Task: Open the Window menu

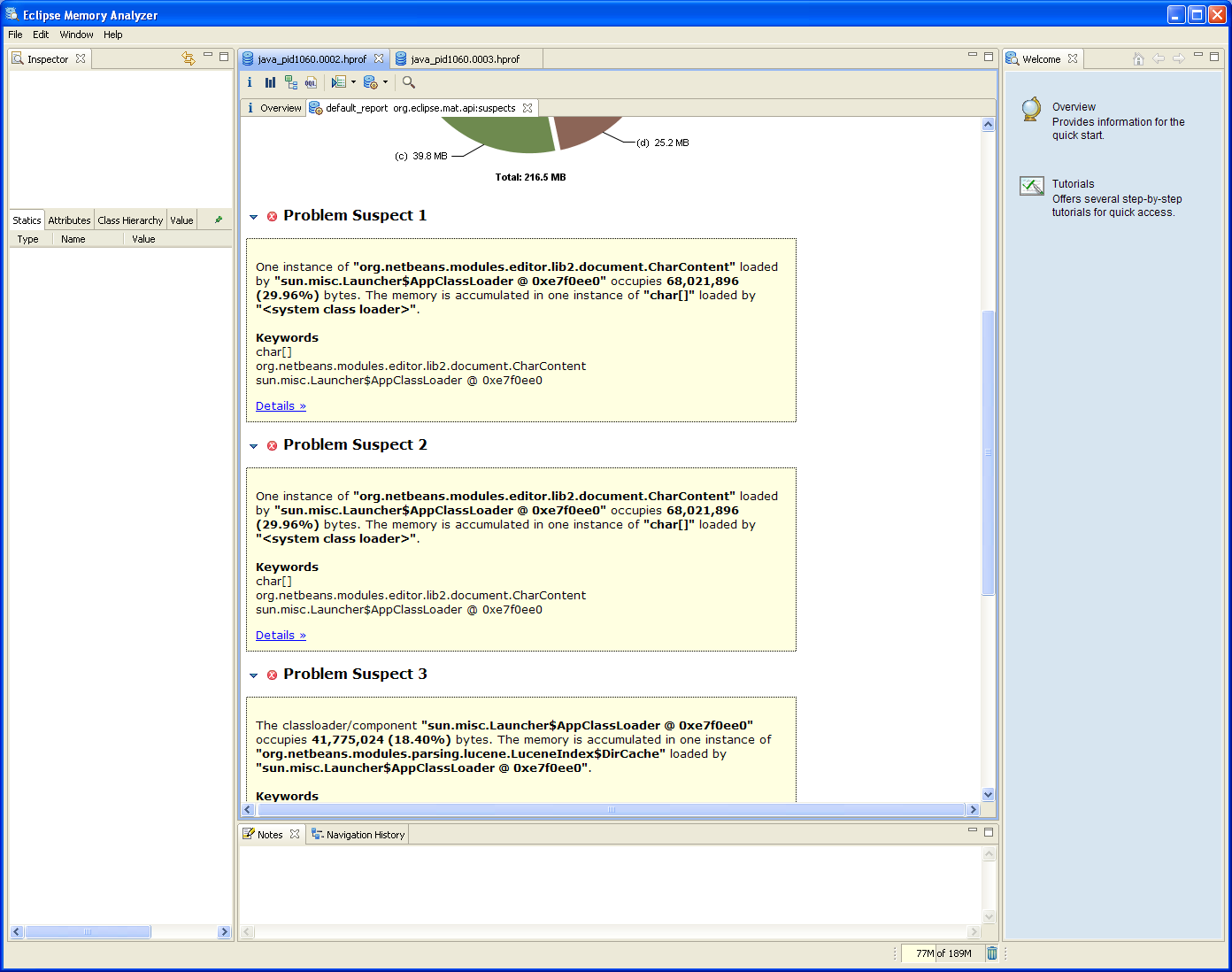Action: tap(76, 35)
